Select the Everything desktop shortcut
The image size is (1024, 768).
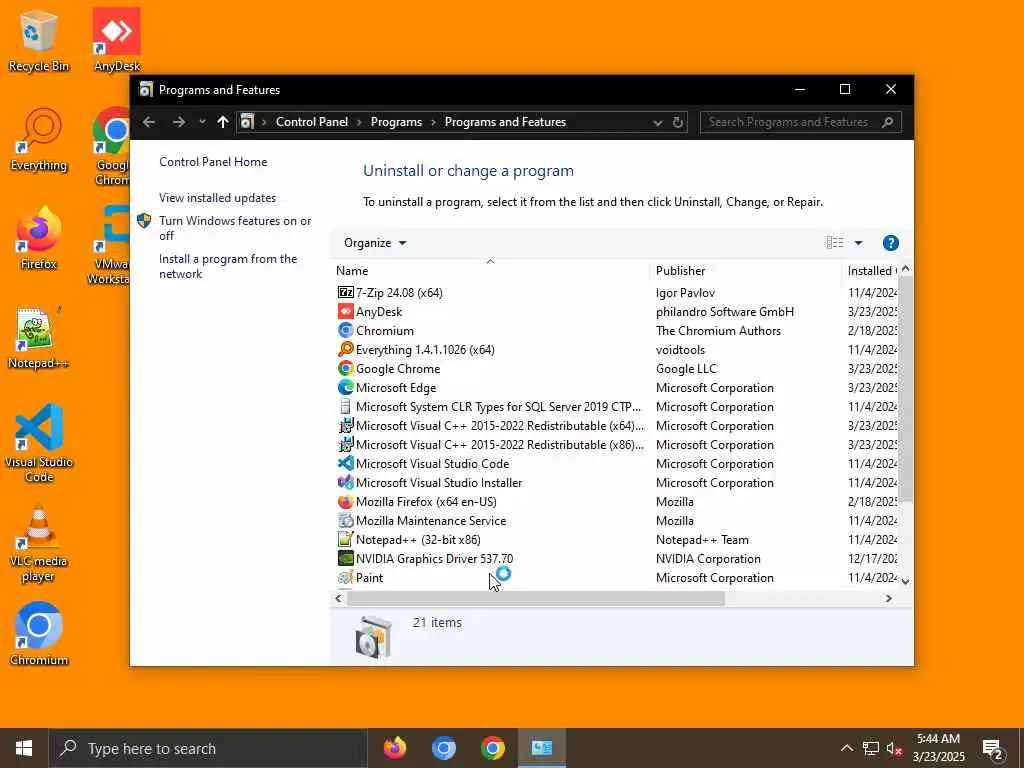pos(39,140)
